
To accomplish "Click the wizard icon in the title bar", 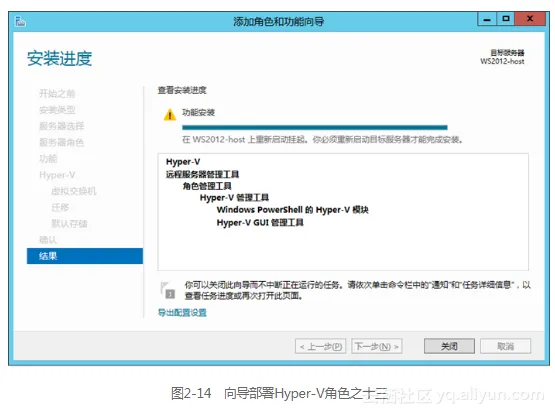I will pyautogui.click(x=20, y=22).
